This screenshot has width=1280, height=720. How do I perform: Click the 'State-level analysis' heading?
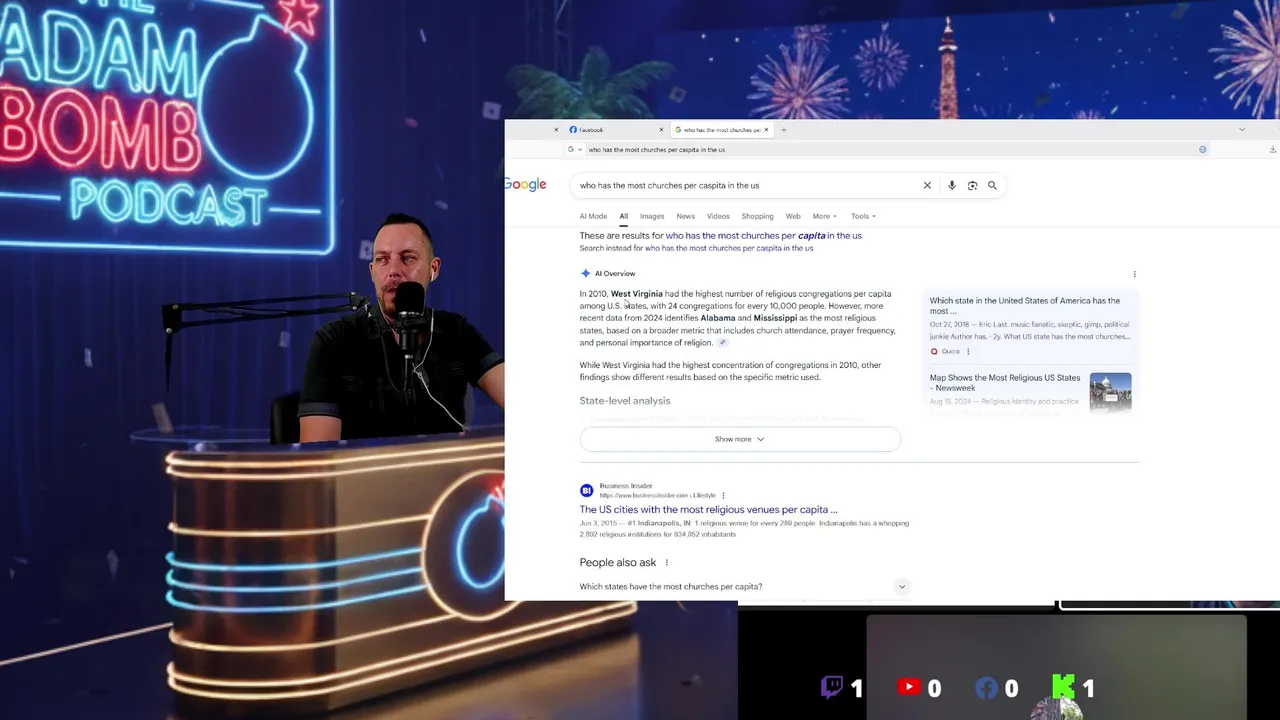coord(625,401)
